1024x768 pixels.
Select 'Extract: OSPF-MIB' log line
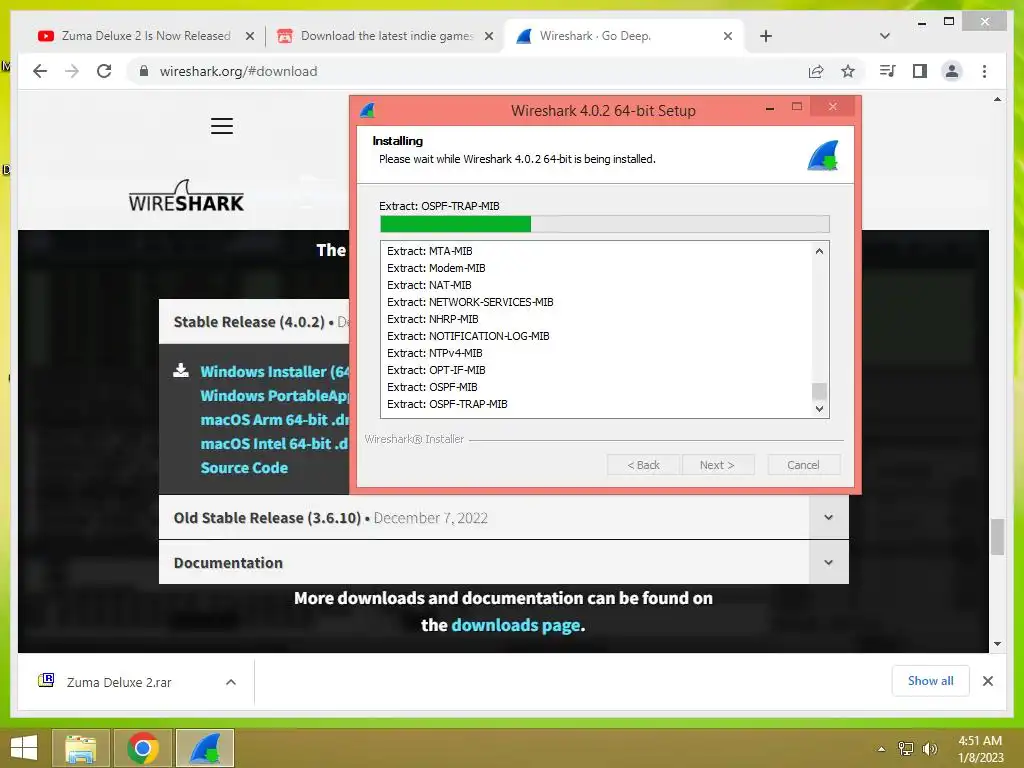432,387
